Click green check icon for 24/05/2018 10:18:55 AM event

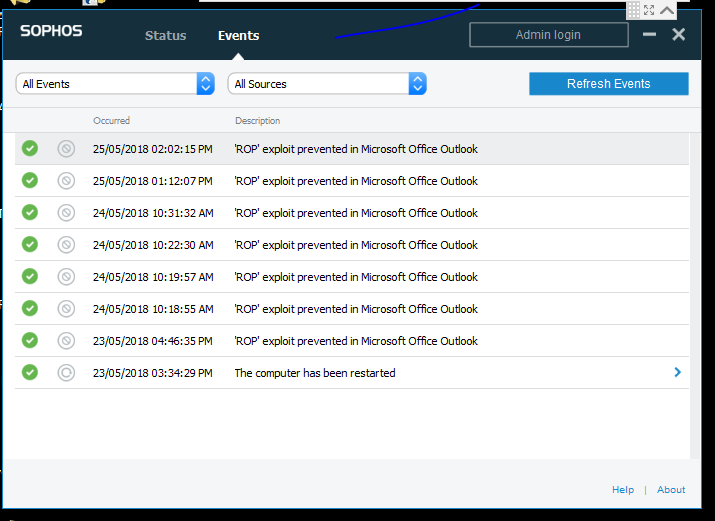click(x=30, y=308)
